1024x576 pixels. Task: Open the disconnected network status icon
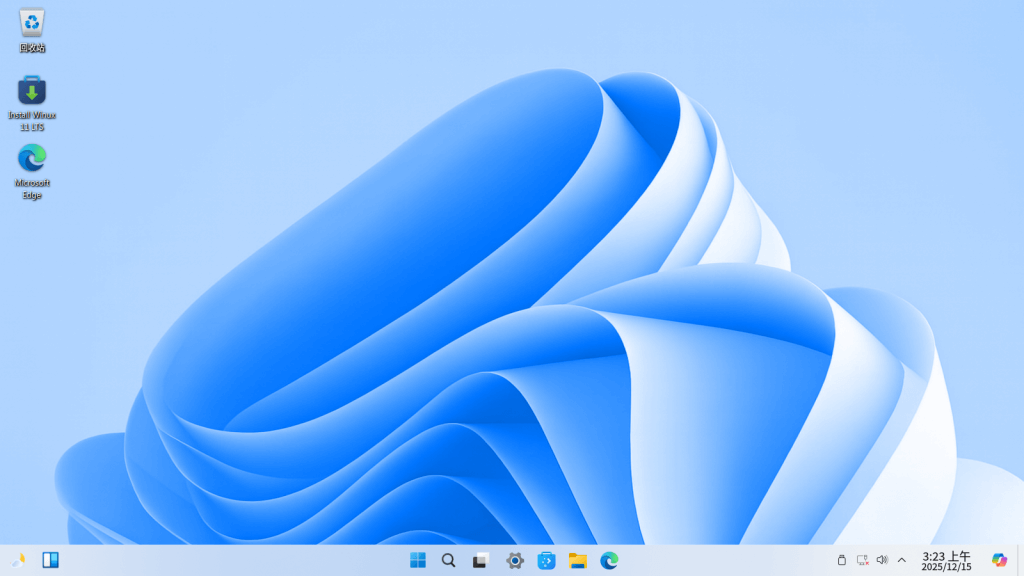pos(863,560)
